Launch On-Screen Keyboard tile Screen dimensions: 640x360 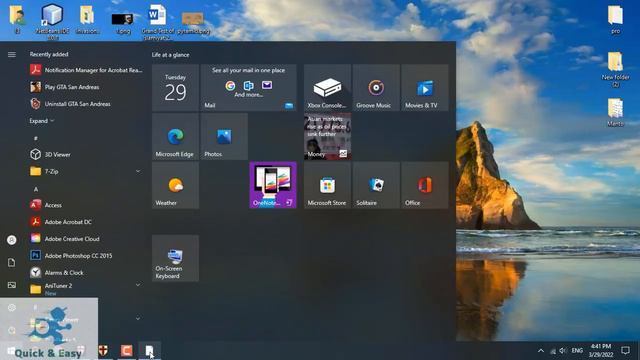tap(176, 258)
